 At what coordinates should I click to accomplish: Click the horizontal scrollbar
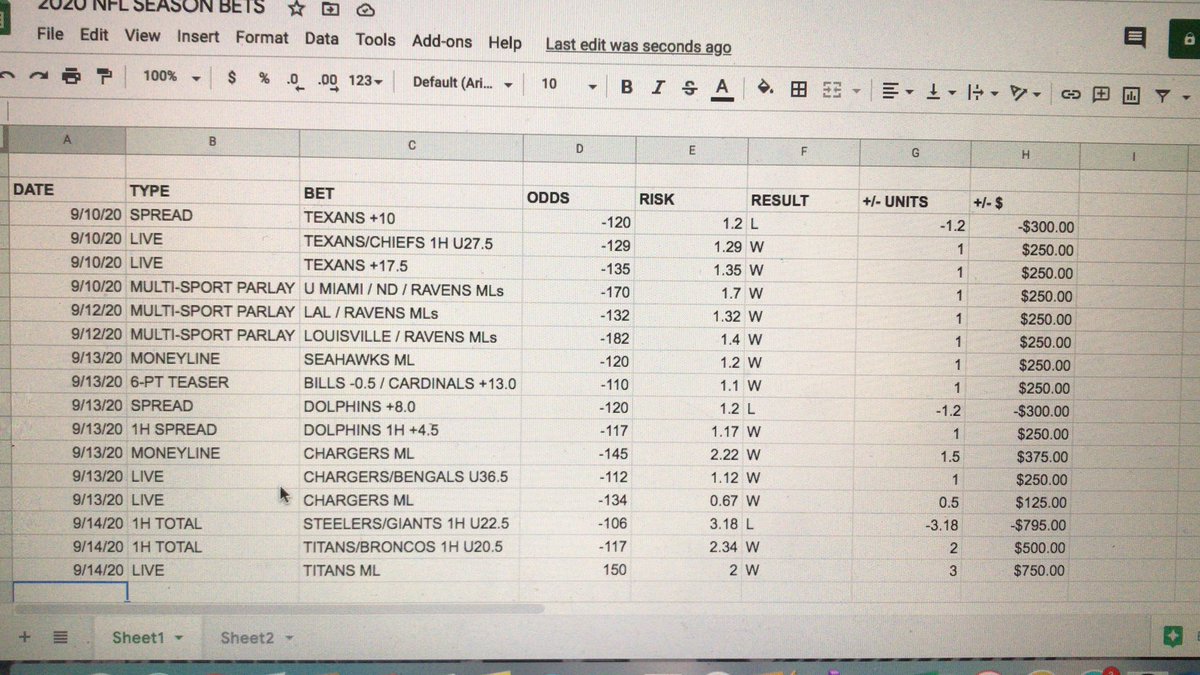(280, 608)
